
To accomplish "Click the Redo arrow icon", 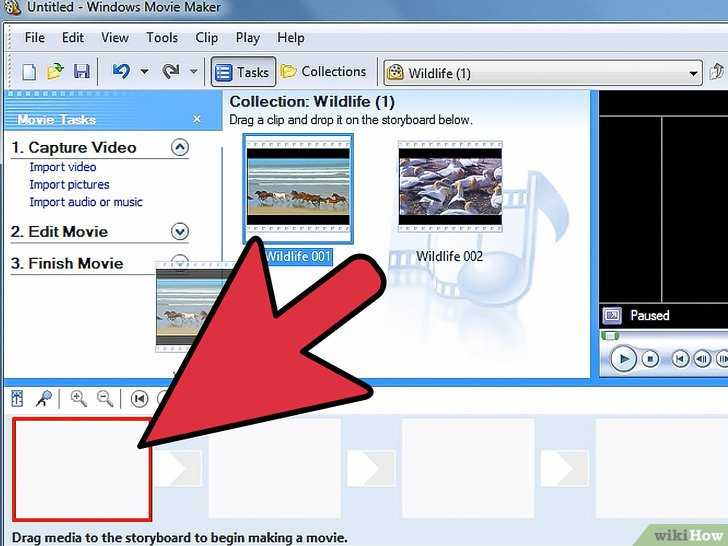I will (x=170, y=71).
